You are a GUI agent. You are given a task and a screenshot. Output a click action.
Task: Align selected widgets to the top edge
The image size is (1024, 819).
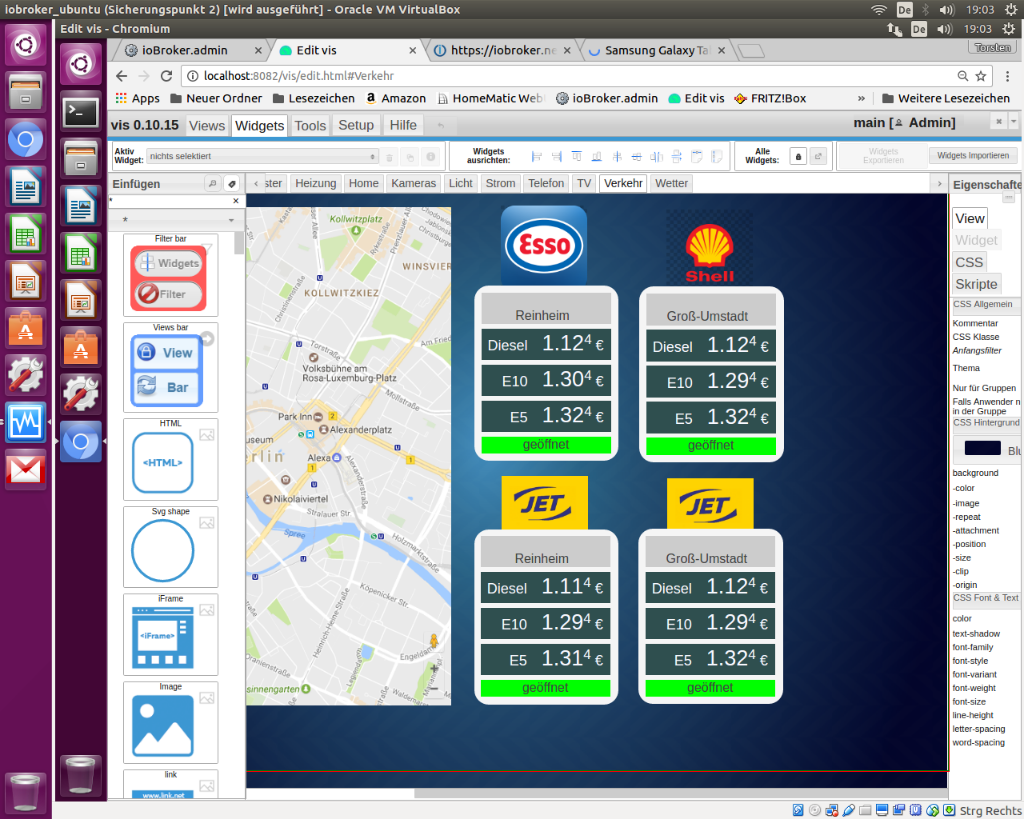tap(577, 157)
